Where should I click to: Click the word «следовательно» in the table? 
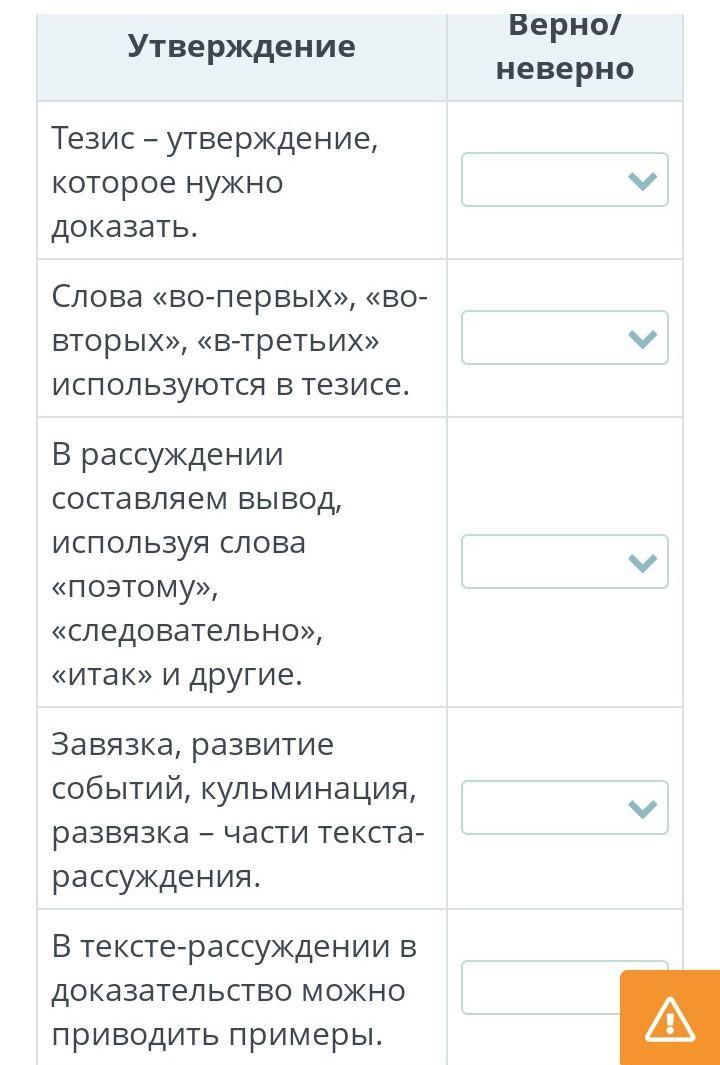coord(187,631)
